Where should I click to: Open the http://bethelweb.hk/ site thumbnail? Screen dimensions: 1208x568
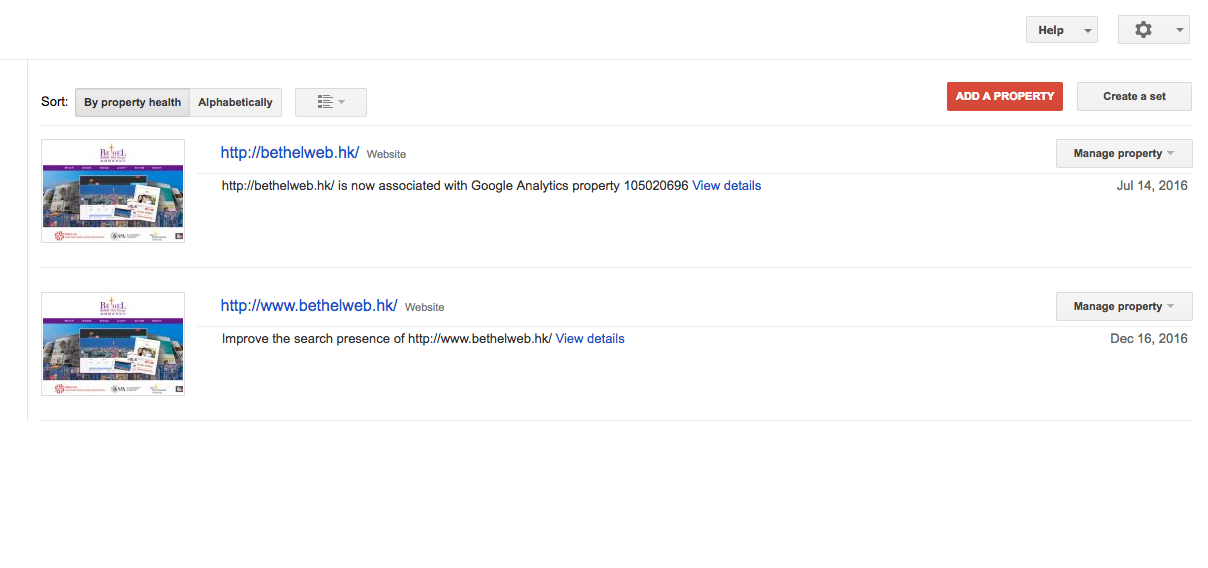(x=113, y=191)
